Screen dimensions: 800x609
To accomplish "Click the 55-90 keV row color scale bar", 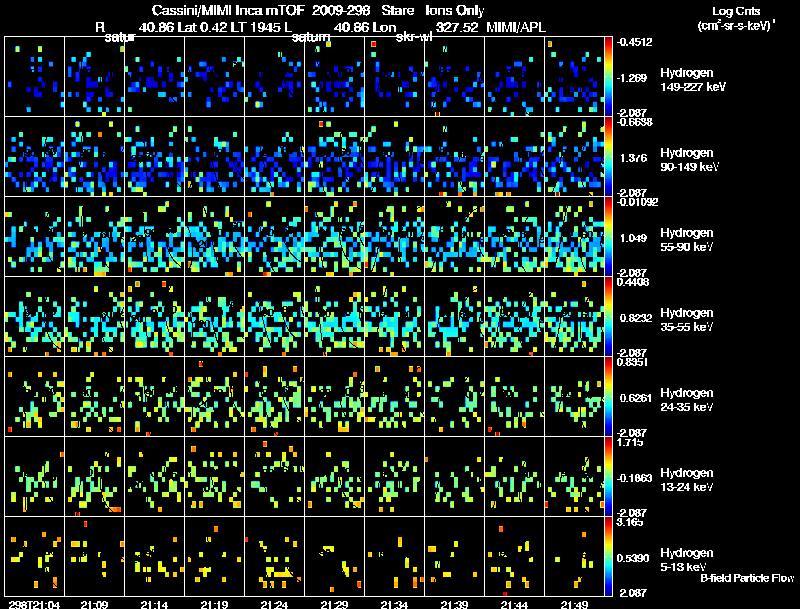I will click(608, 236).
